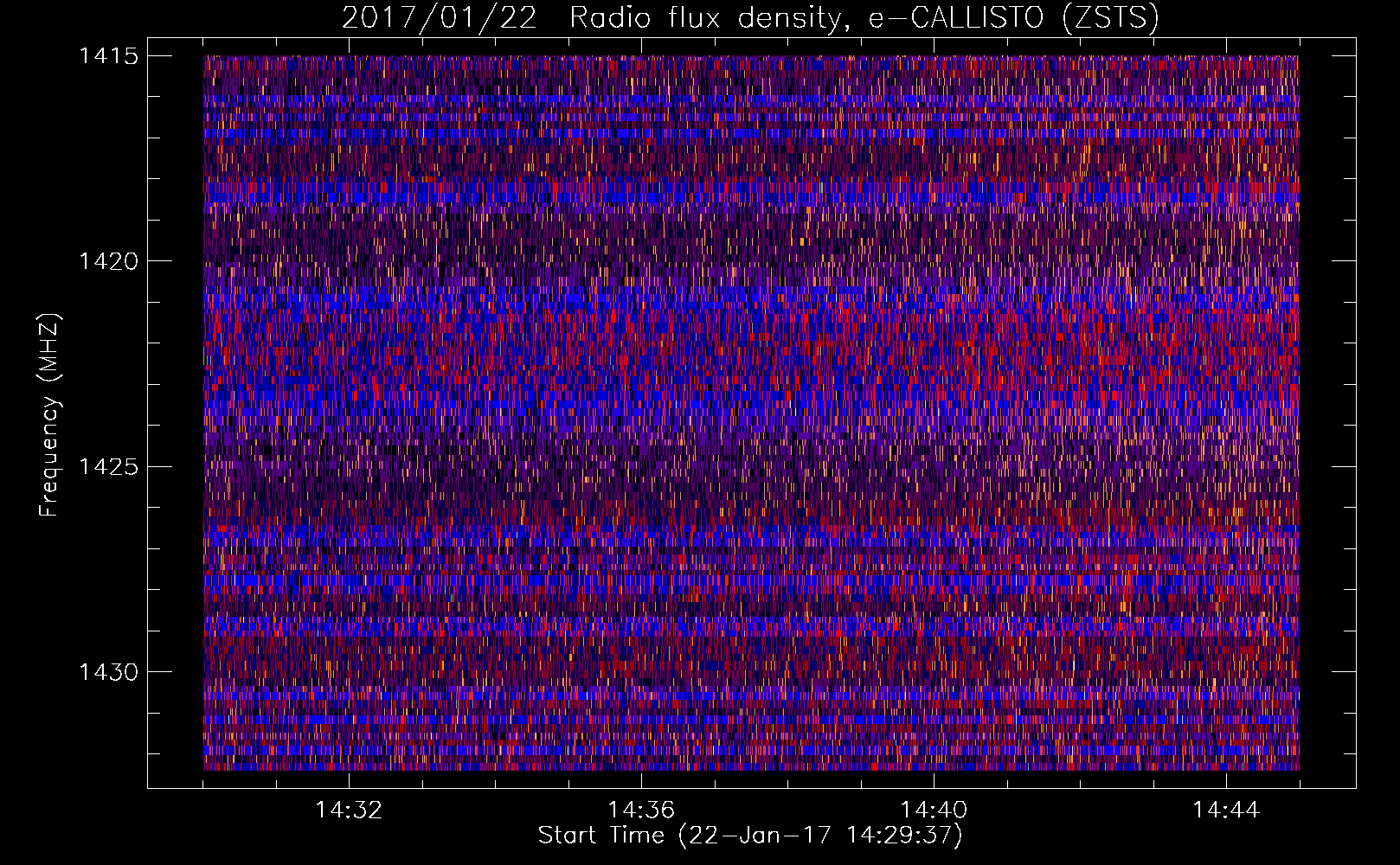Select the 1430 frequency axis label
This screenshot has width=1400, height=865.
point(108,672)
